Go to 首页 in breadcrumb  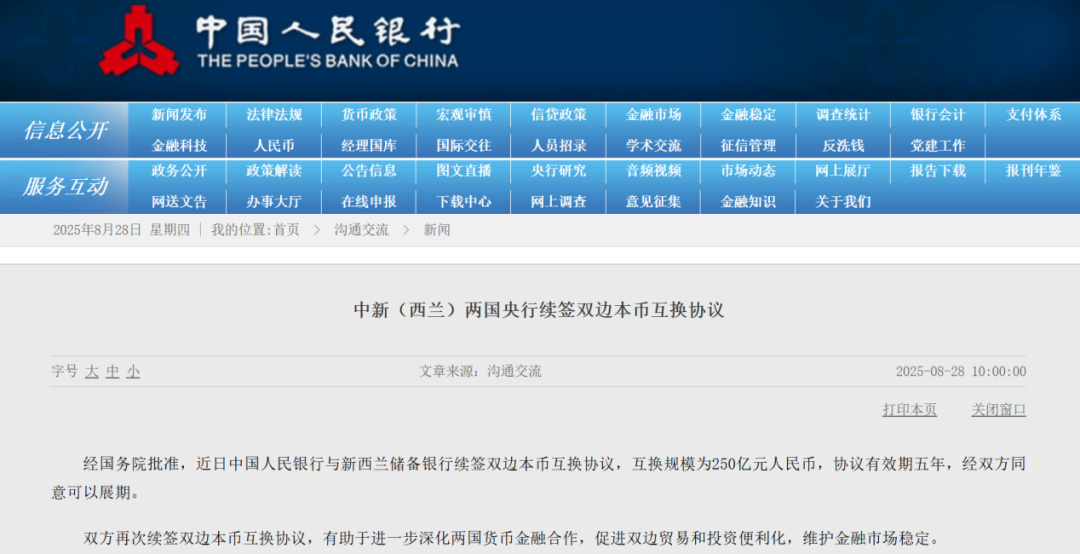(x=287, y=230)
